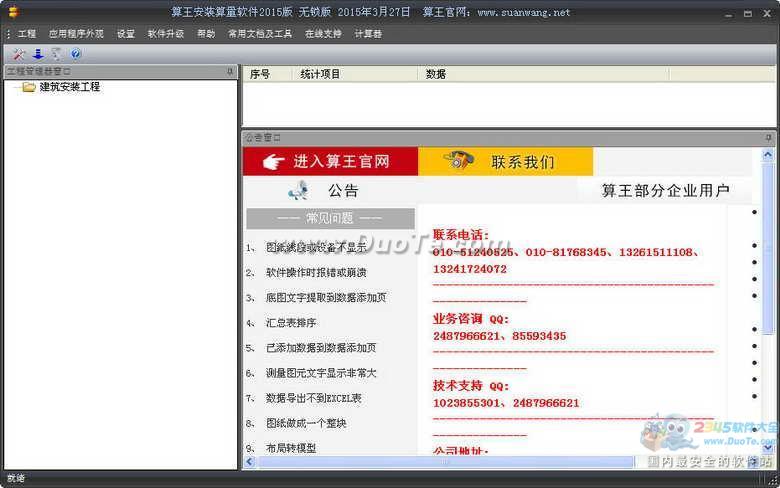Pin the 工程管理器 panel with pushpin icon
Viewport: 780px width, 488px height.
(x=230, y=72)
